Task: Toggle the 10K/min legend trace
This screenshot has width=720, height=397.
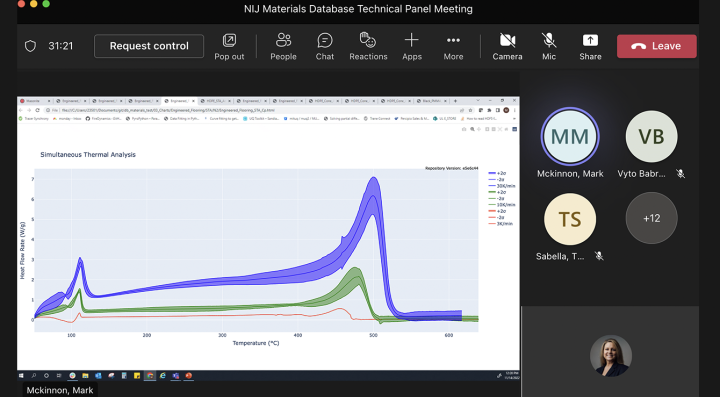Action: (501, 205)
